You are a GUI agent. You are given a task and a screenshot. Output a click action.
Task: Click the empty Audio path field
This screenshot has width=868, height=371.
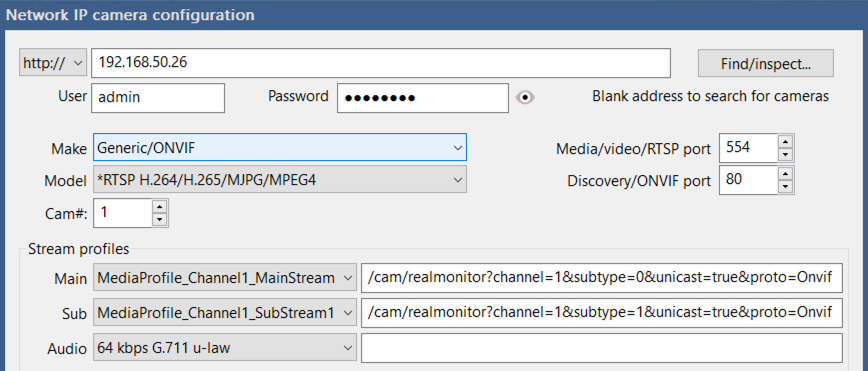click(x=602, y=348)
